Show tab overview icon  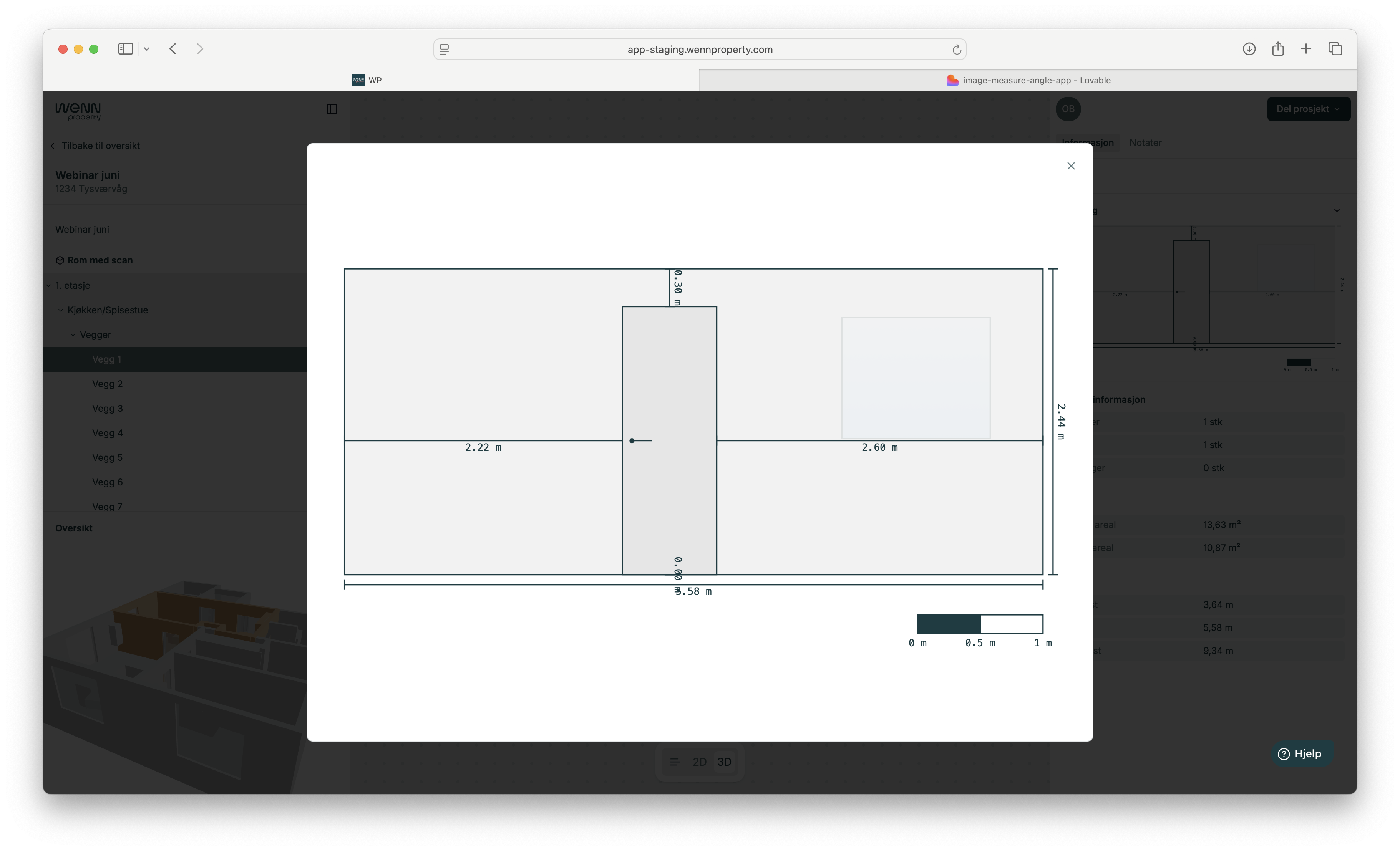click(1335, 49)
